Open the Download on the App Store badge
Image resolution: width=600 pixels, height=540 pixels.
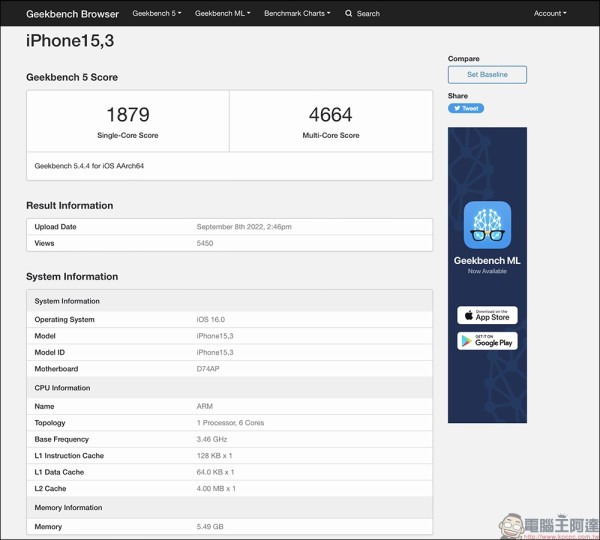[x=487, y=315]
